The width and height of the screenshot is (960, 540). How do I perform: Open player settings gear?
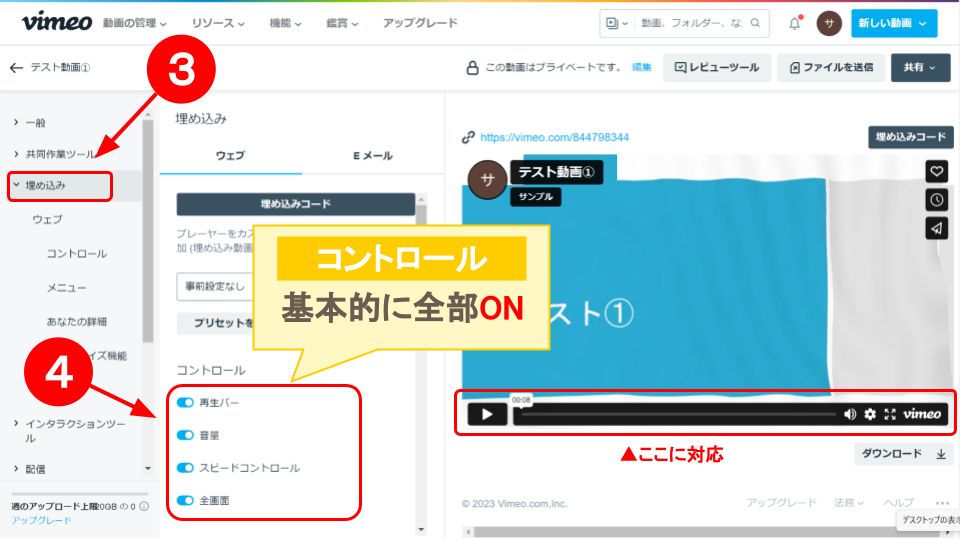(x=870, y=414)
